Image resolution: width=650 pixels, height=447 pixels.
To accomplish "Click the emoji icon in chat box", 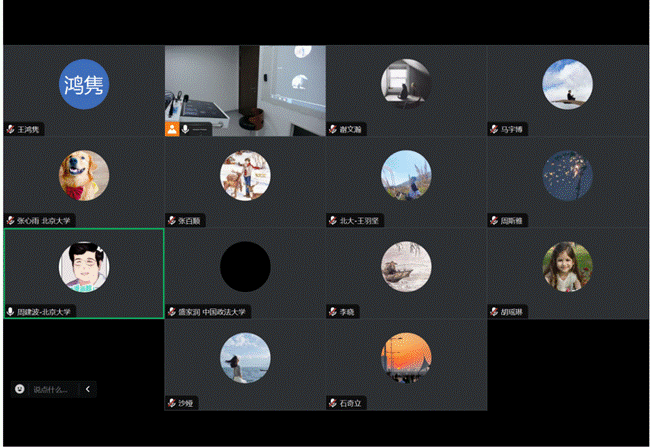I will 19,389.
